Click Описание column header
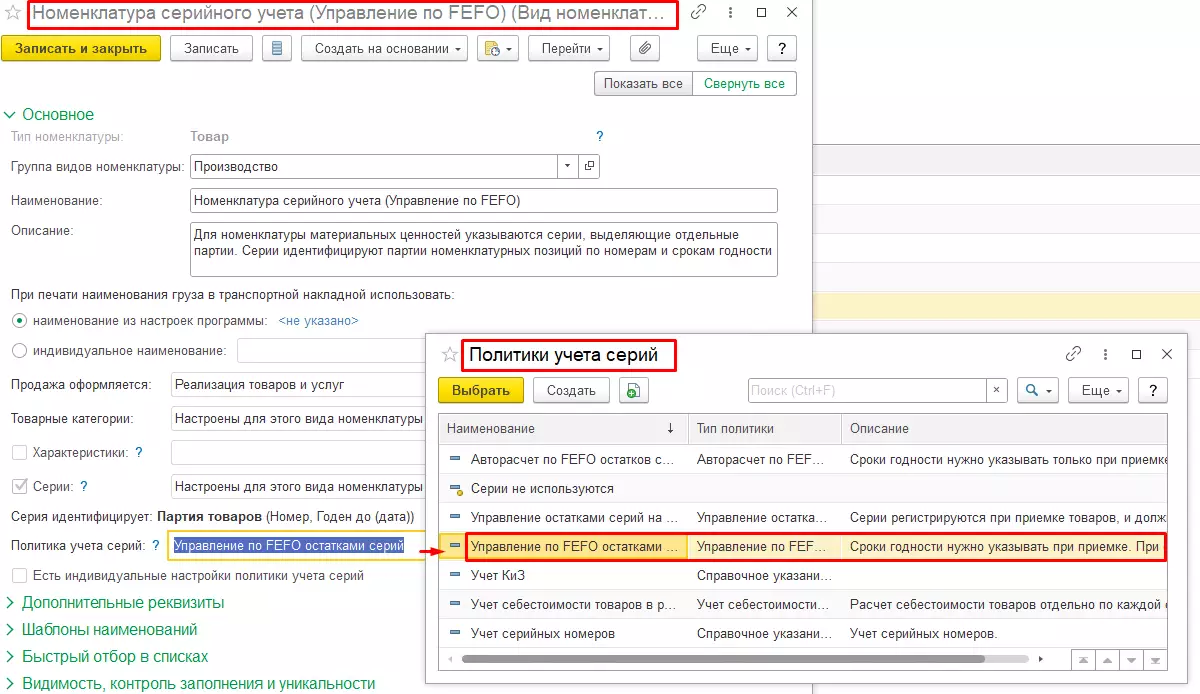The width and height of the screenshot is (1200, 694). pos(1004,428)
